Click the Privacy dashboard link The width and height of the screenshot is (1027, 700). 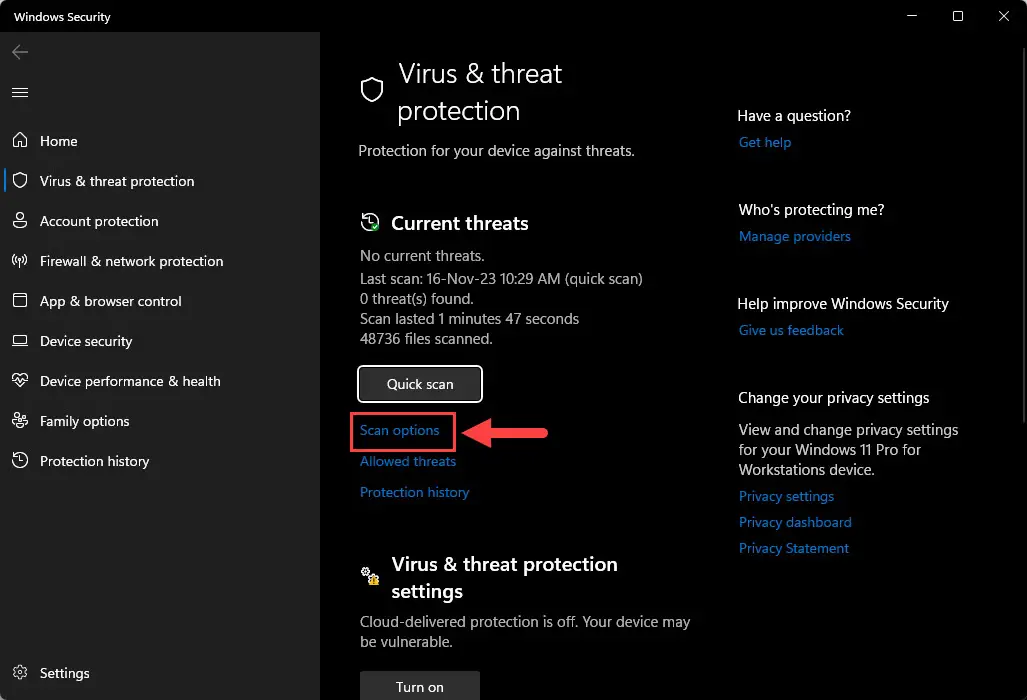(795, 522)
